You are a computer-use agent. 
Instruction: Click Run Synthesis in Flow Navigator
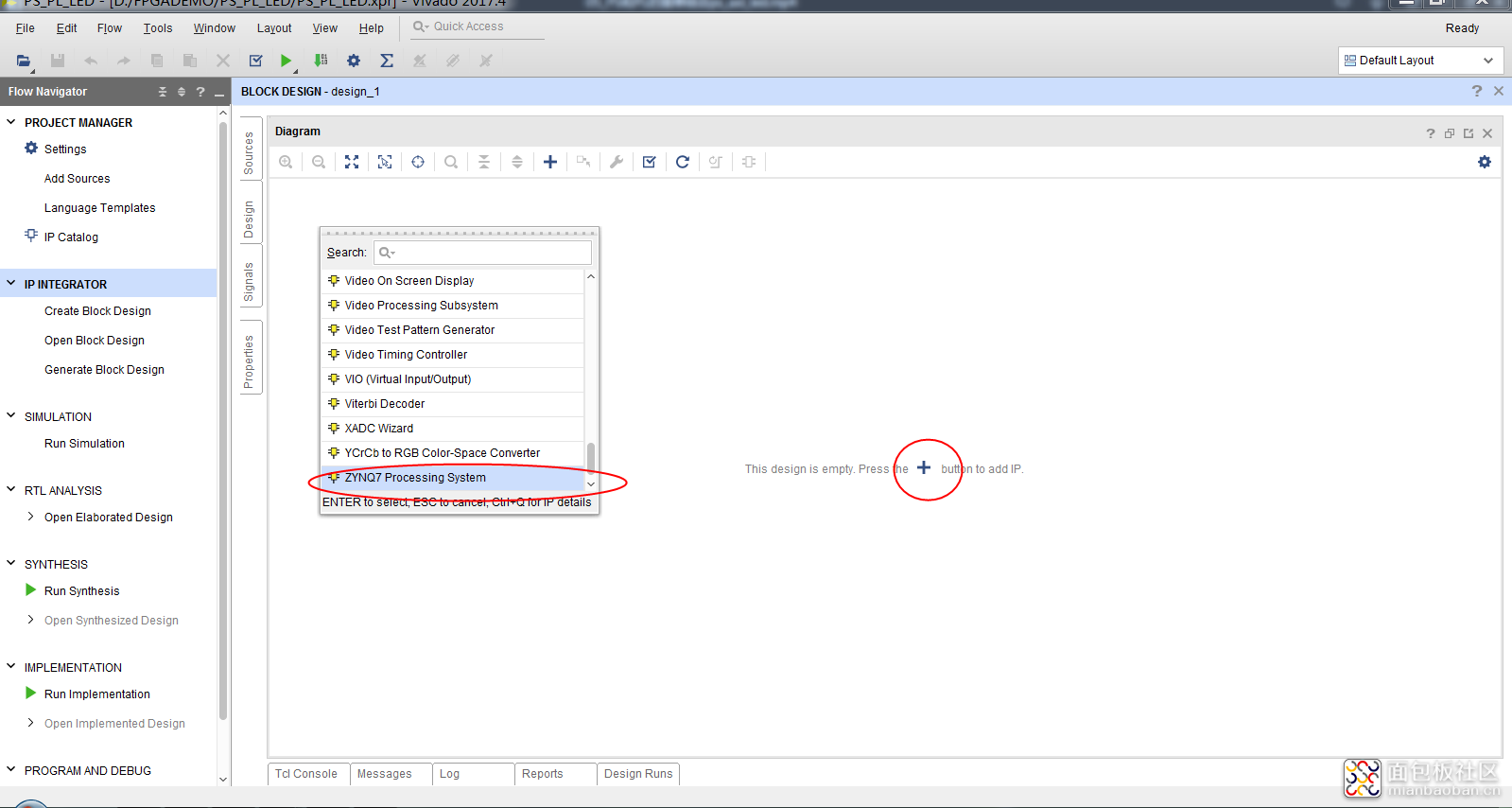(x=82, y=591)
